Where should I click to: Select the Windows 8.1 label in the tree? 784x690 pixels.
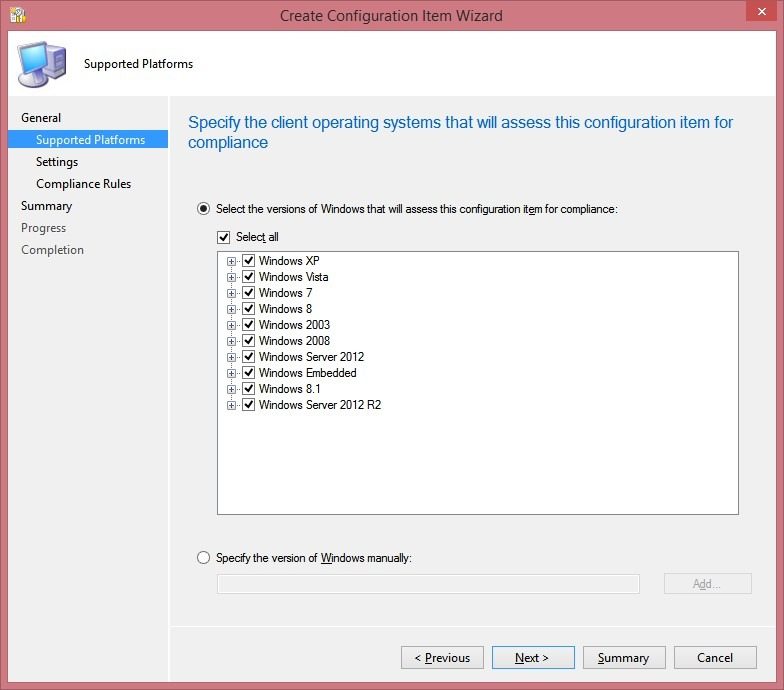pos(290,388)
